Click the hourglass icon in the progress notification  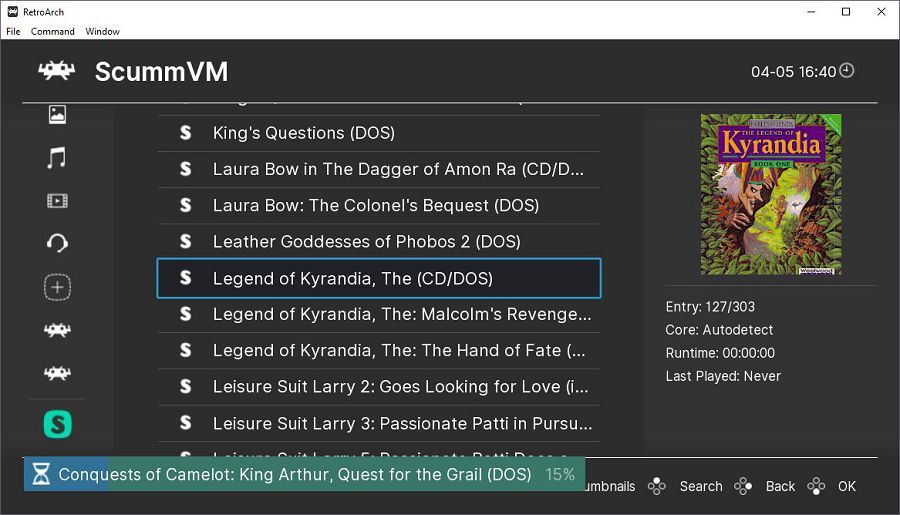tap(41, 474)
